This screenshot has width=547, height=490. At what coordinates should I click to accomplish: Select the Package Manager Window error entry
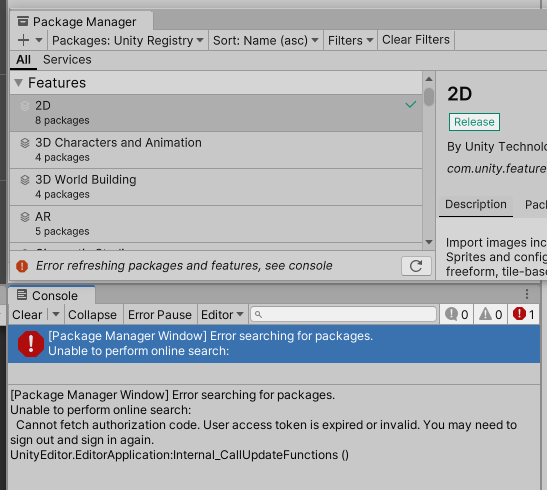(274, 344)
